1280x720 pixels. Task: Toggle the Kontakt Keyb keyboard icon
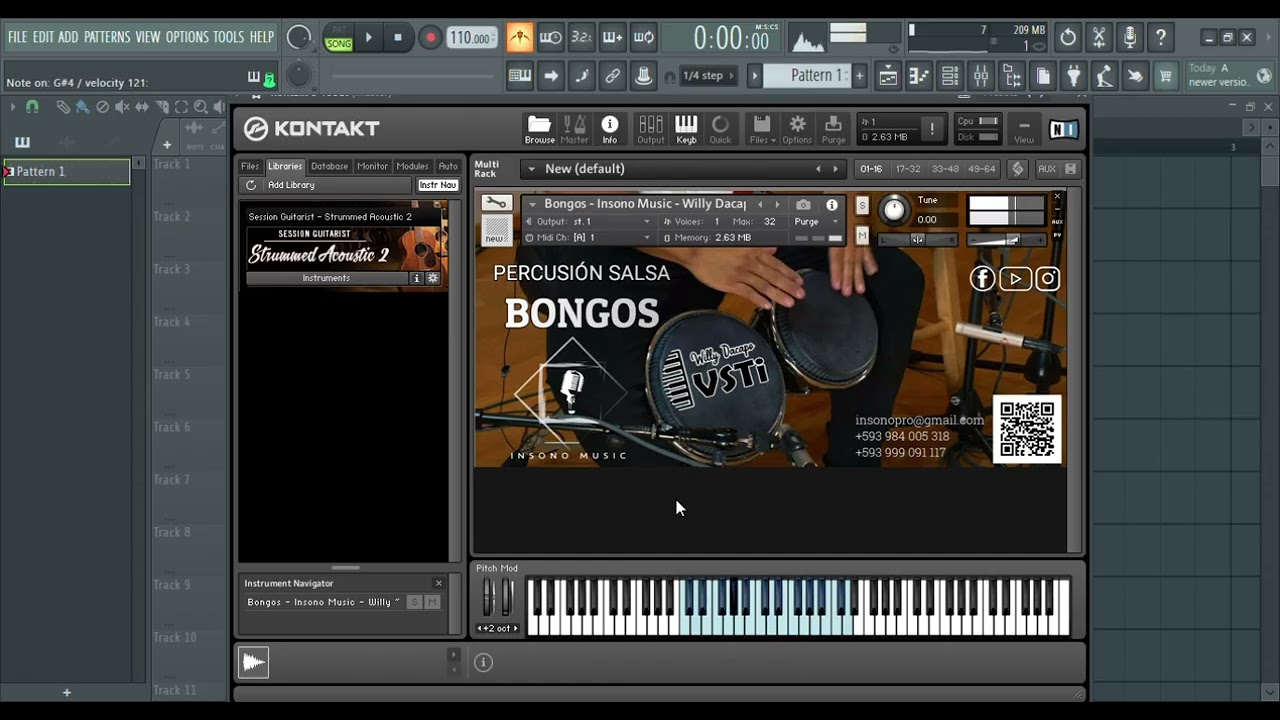(x=686, y=129)
